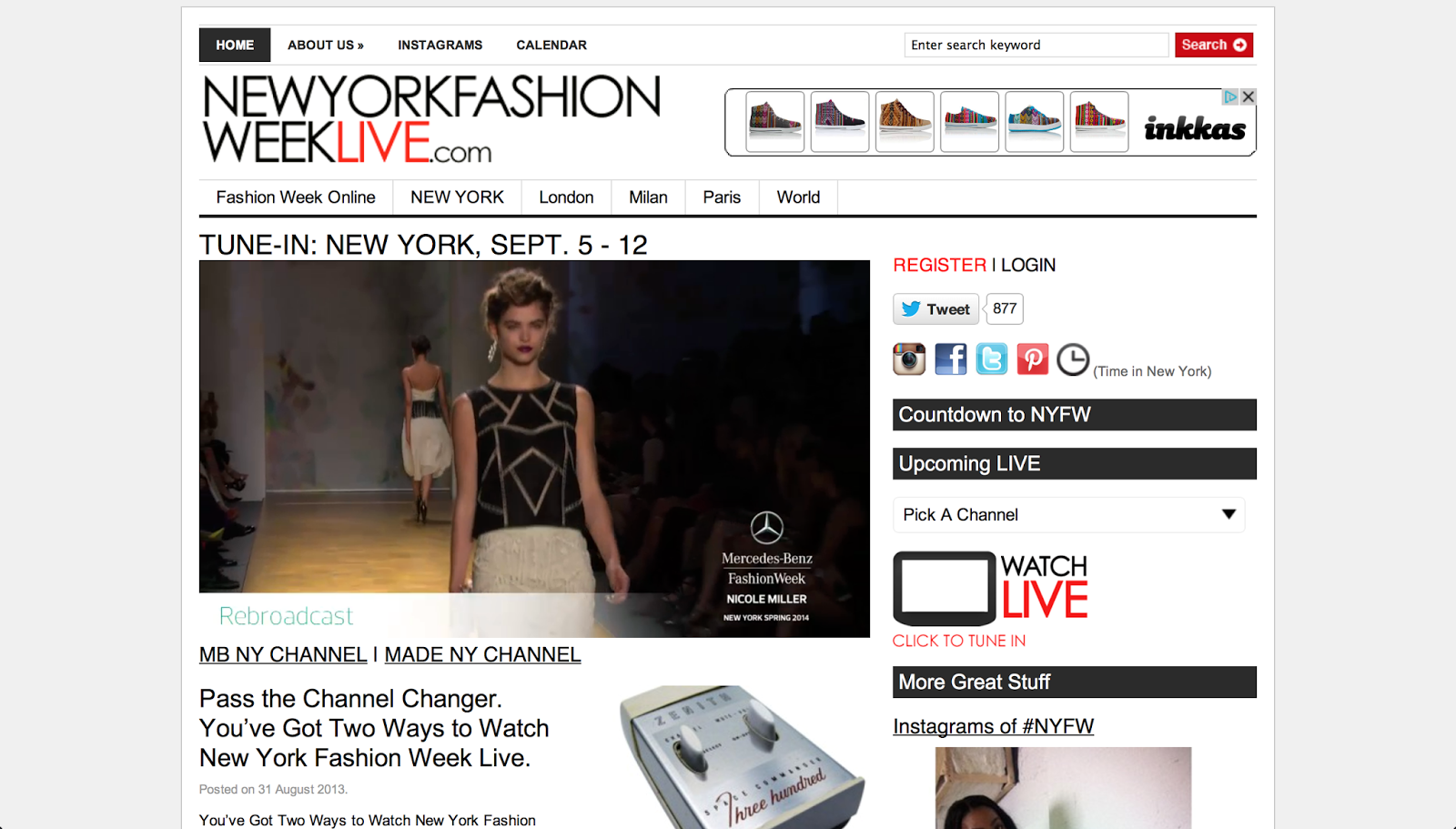Click the 'Posted on 31 August 2013.' text
The image size is (1456, 829).
click(x=273, y=789)
